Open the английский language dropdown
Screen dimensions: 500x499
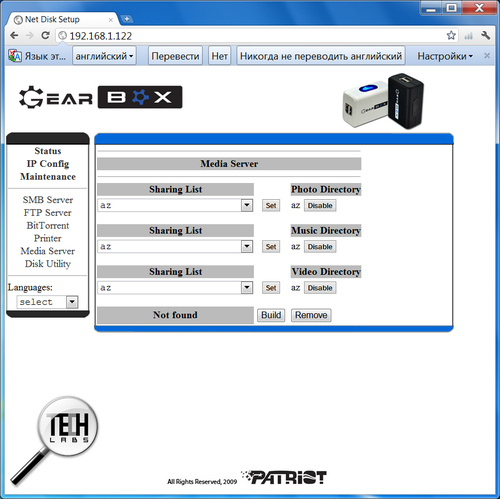coord(104,56)
